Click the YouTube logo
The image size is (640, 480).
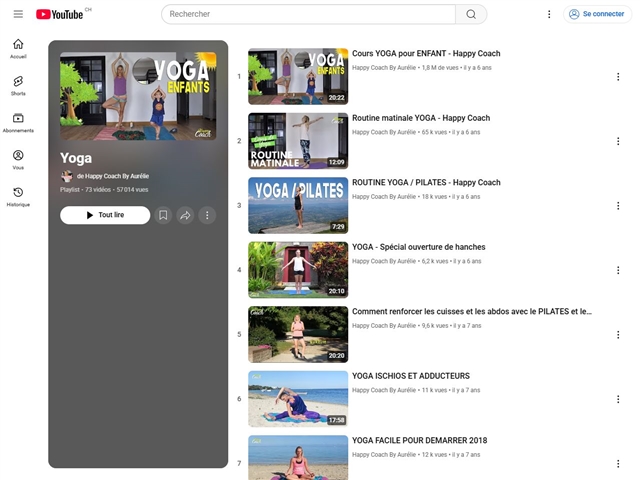point(62,14)
